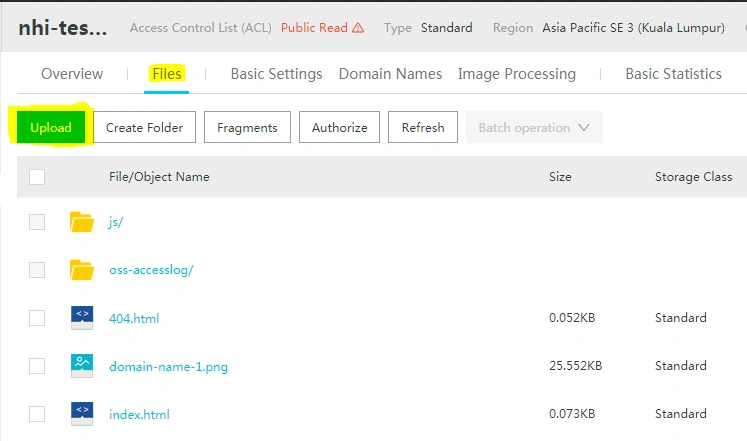Open the Batch operation dropdown

534,127
